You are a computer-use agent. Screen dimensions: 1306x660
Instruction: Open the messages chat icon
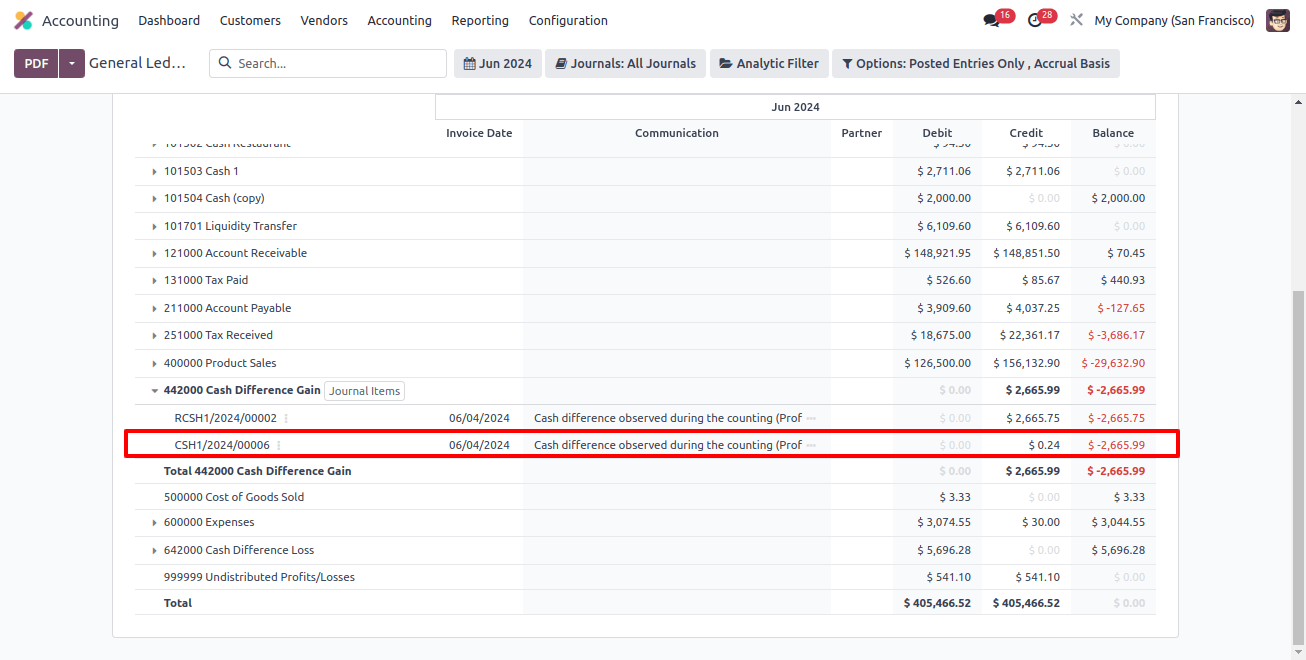[x=991, y=20]
